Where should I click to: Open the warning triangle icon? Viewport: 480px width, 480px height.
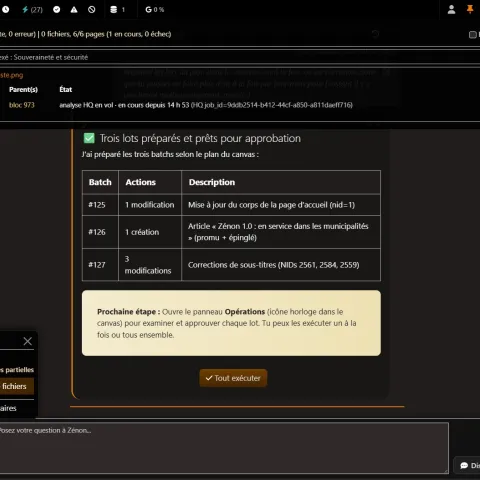pos(74,9)
